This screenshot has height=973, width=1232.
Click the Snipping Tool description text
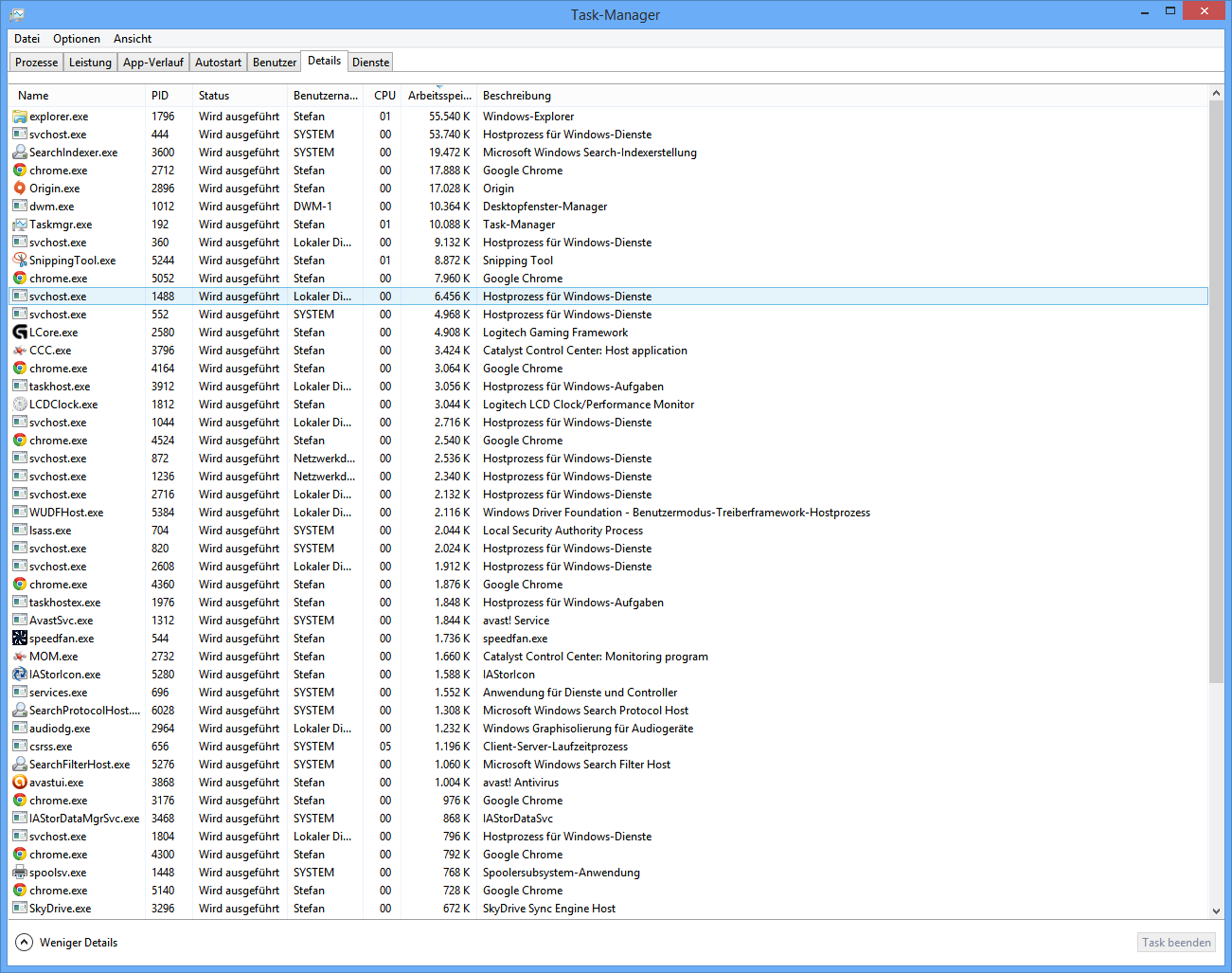[x=518, y=261]
